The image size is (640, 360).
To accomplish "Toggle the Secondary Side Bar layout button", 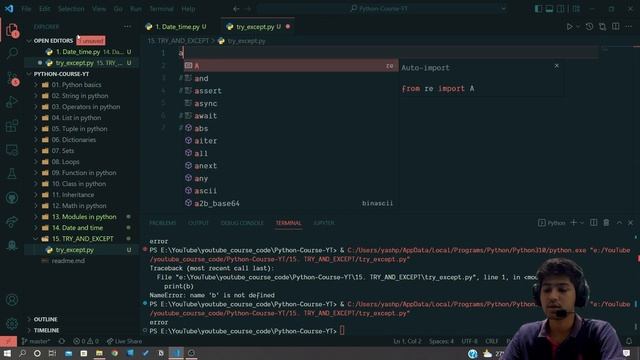I will (561, 9).
